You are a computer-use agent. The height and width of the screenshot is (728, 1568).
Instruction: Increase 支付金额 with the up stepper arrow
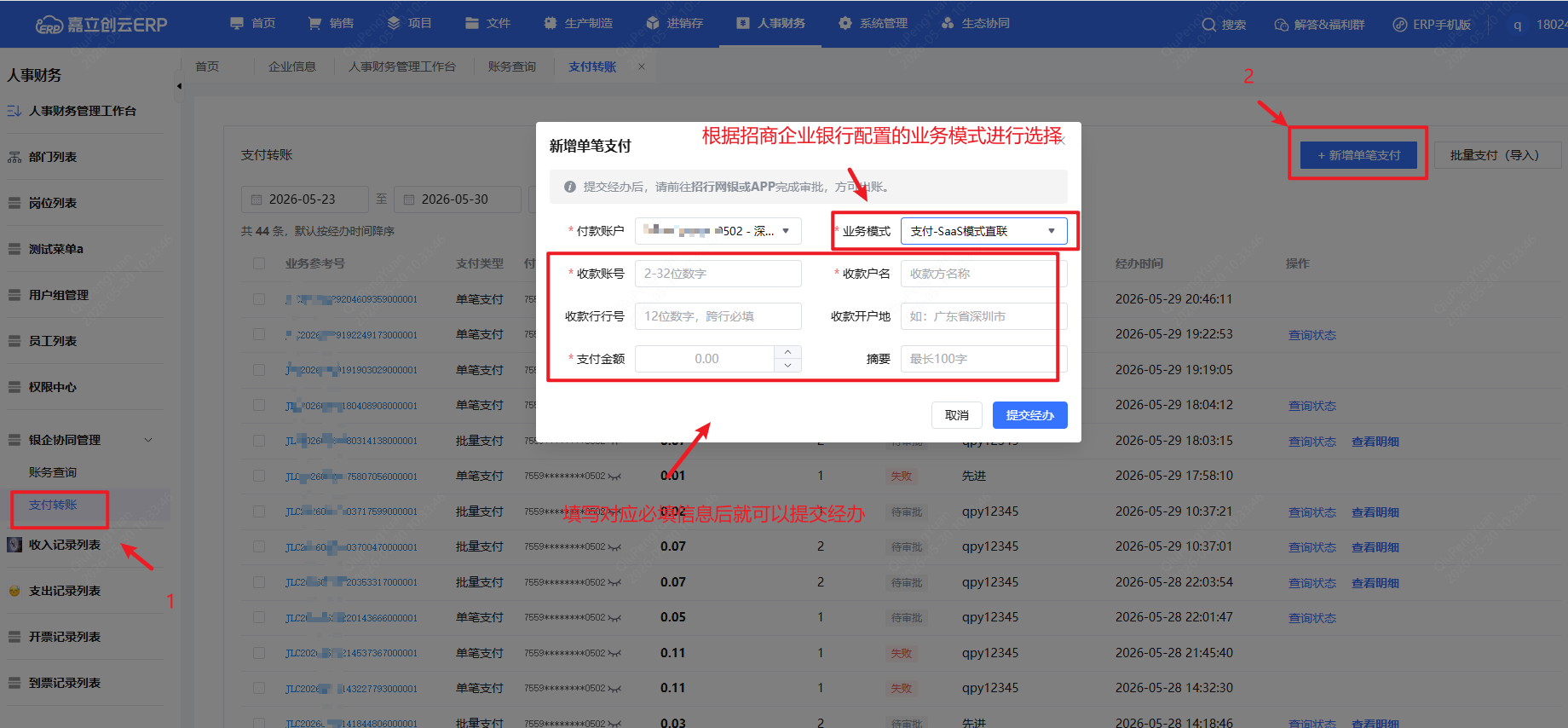(x=787, y=352)
